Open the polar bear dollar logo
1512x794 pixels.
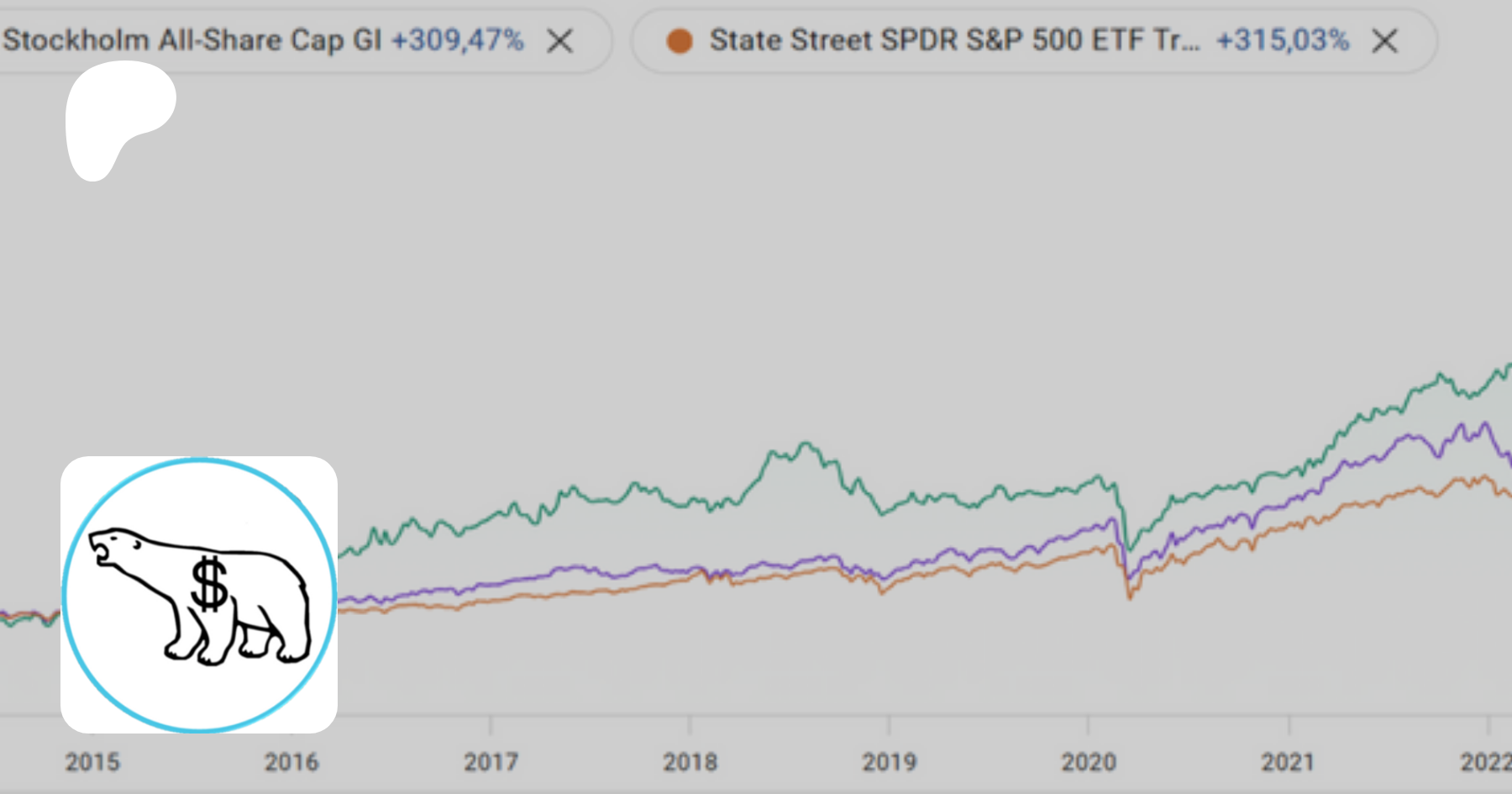[x=199, y=595]
